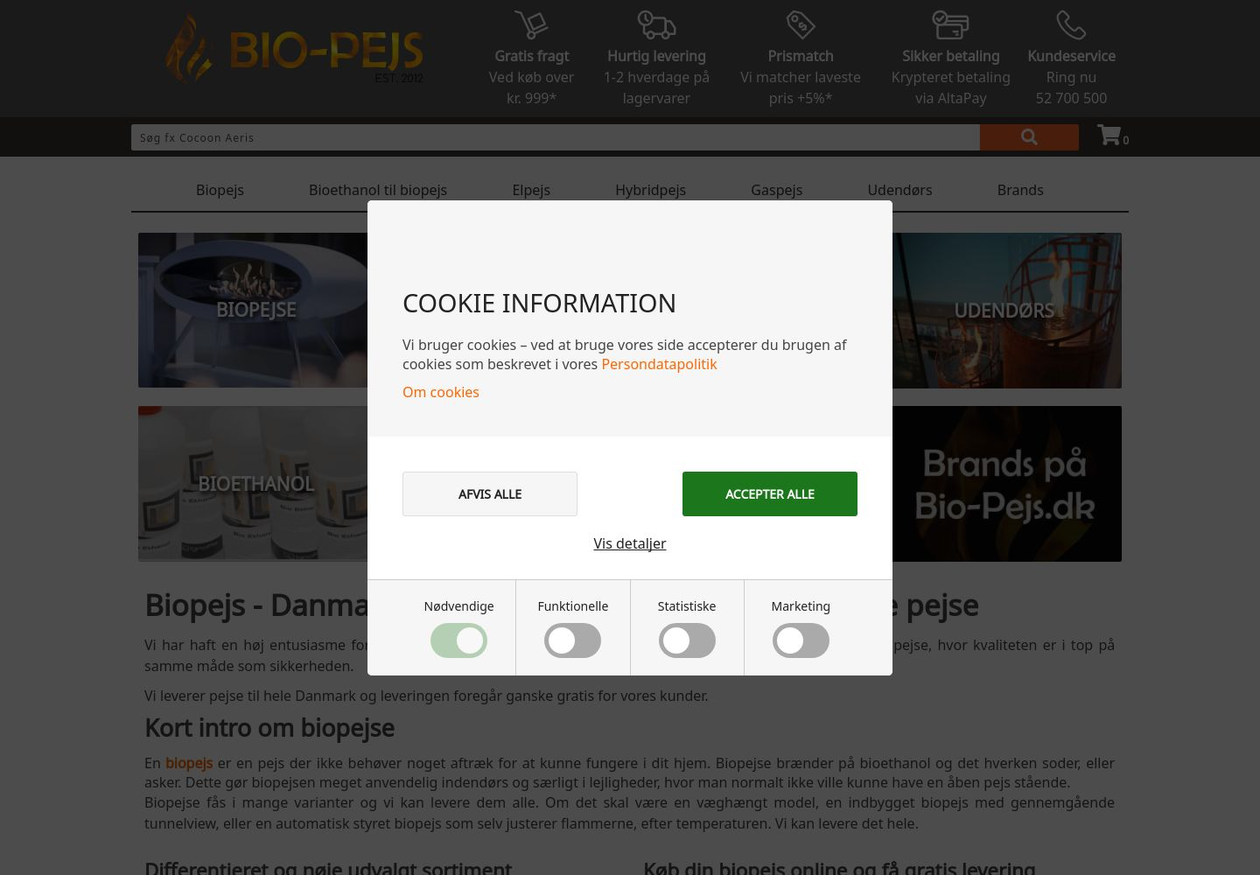The width and height of the screenshot is (1260, 875).
Task: Select Elpejs in the navigation bar
Action: (531, 190)
